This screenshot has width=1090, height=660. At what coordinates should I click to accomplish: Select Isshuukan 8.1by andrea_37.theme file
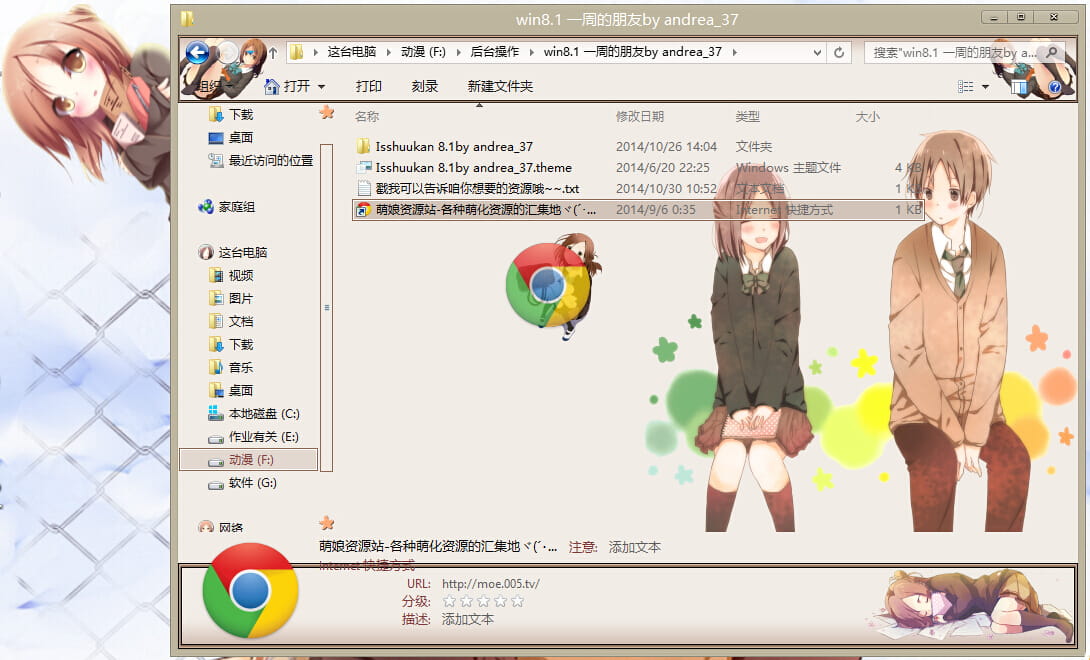[x=473, y=168]
